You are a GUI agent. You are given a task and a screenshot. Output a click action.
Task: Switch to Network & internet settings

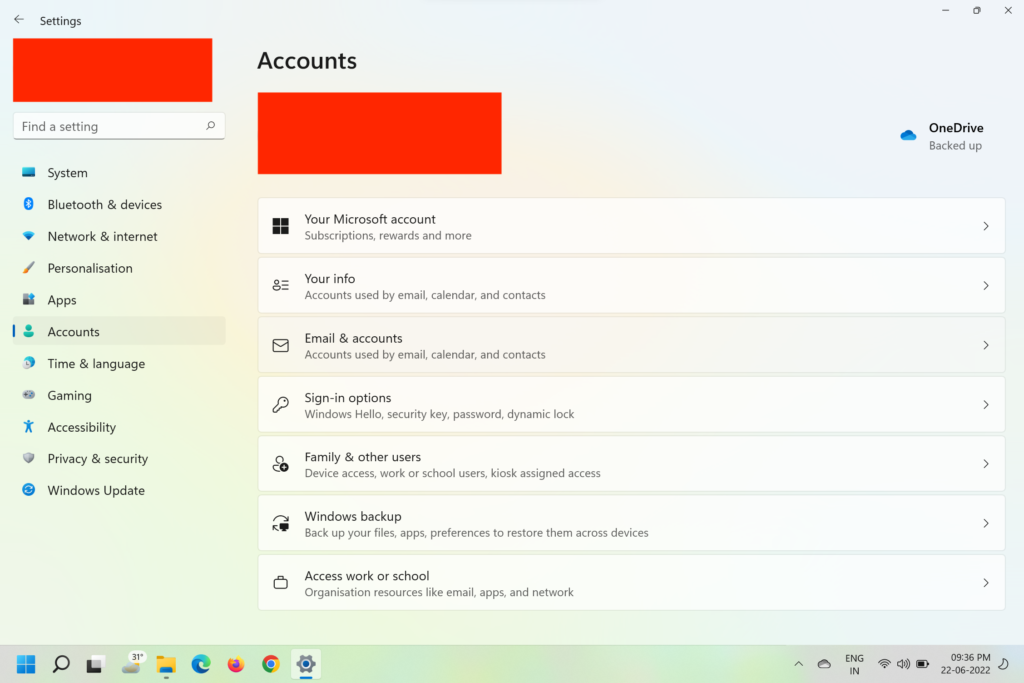pos(102,236)
